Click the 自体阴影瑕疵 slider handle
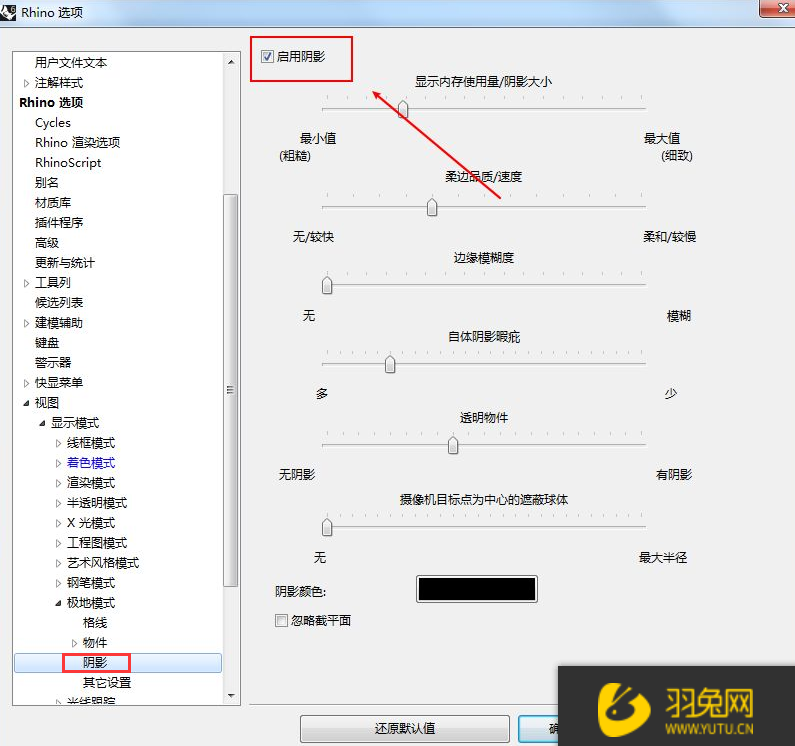This screenshot has height=746, width=795. tap(390, 364)
